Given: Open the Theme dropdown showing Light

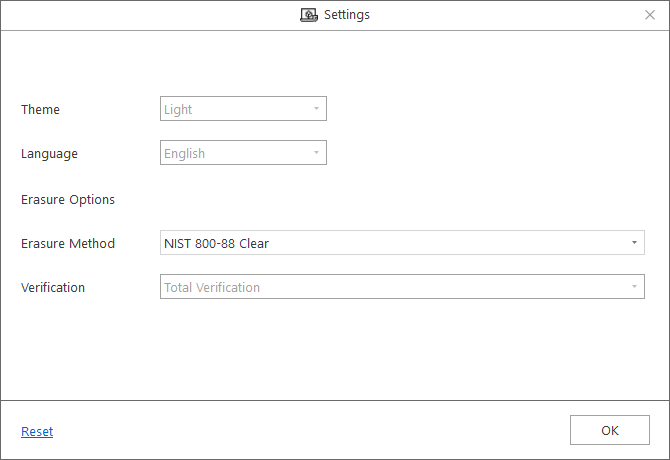Looking at the screenshot, I should pos(243,108).
